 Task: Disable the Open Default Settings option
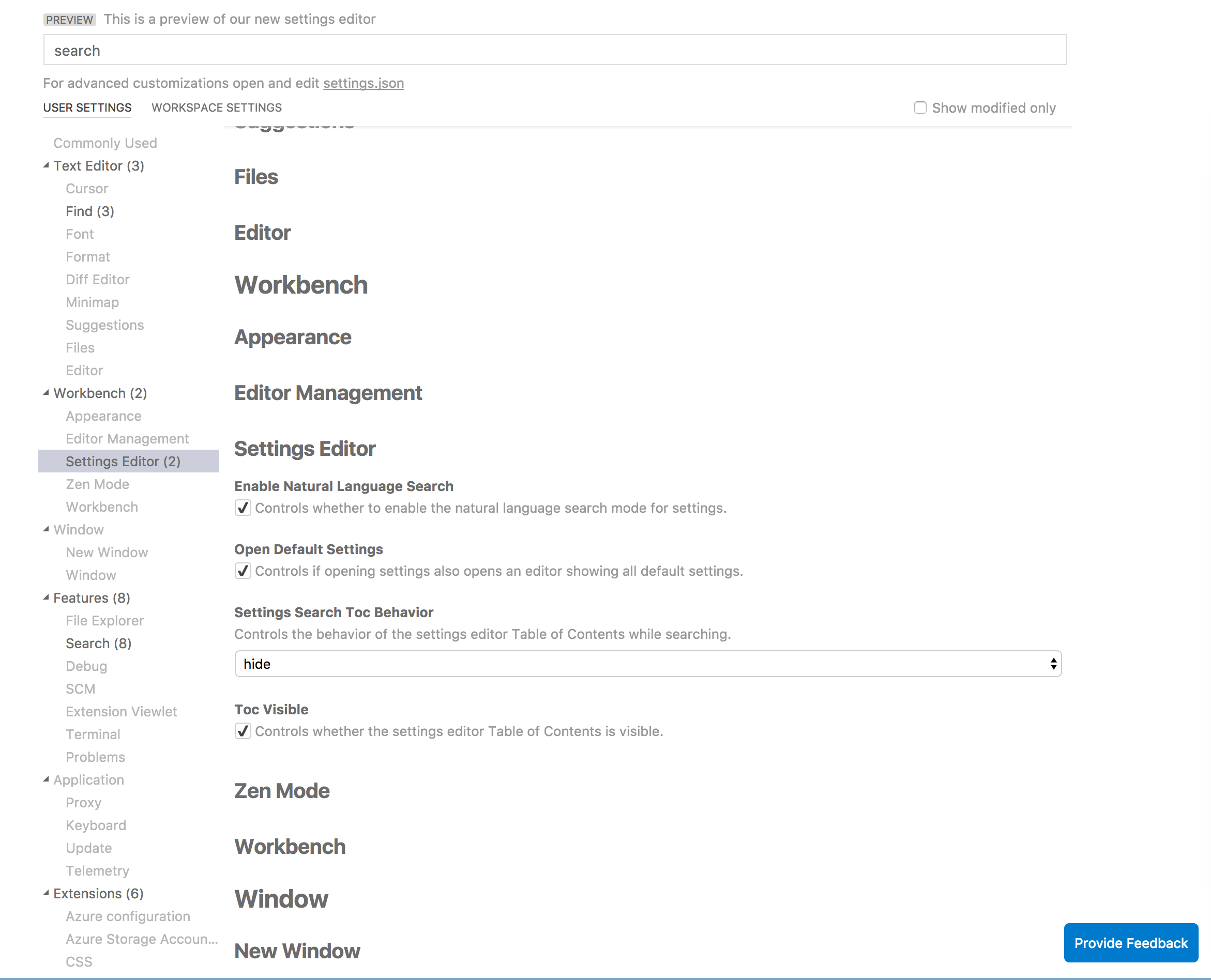pyautogui.click(x=243, y=571)
